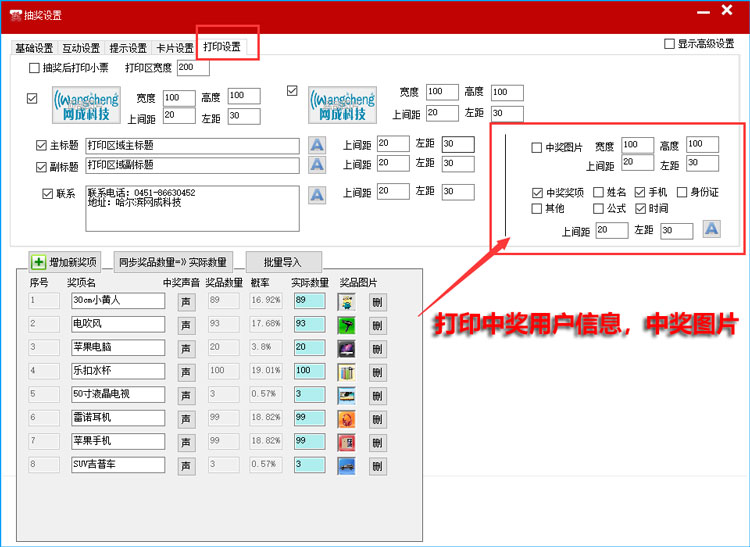This screenshot has height=547, width=750.
Task: Click prize picture icon for 雷诺耳机
Action: point(346,418)
